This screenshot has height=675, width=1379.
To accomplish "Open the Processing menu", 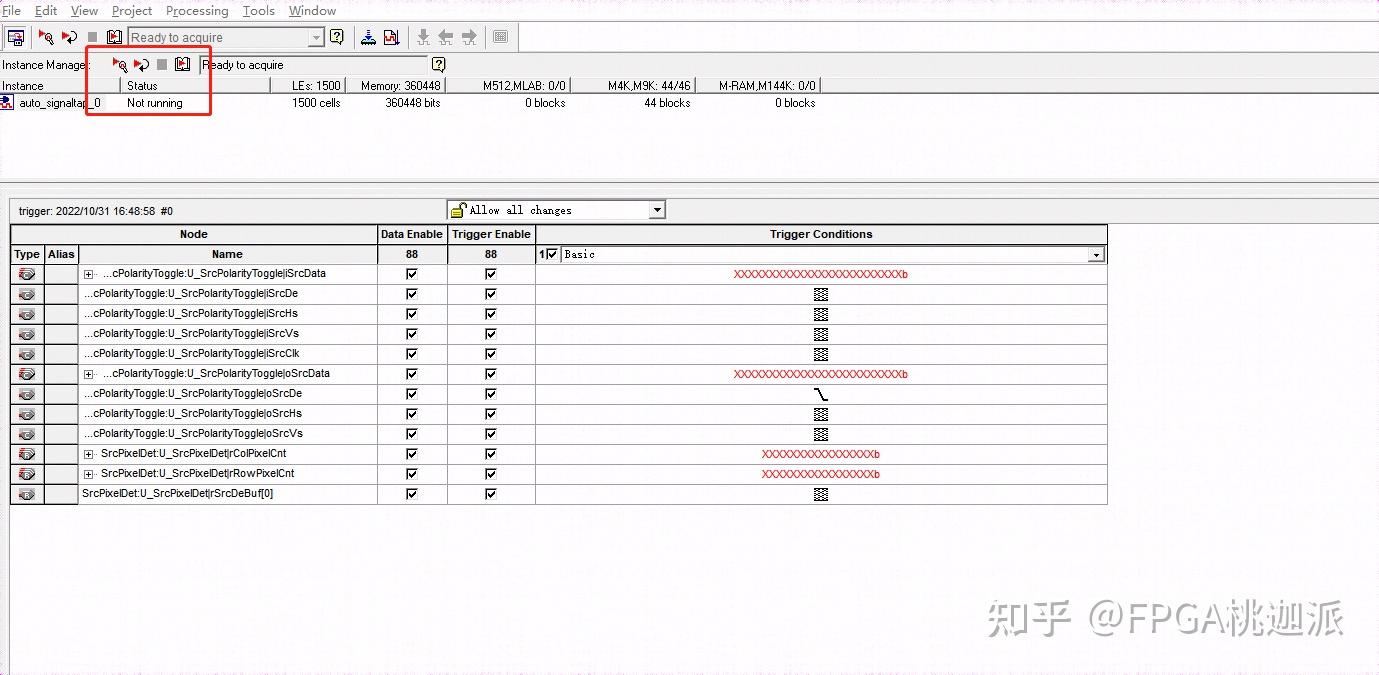I will click(x=197, y=10).
